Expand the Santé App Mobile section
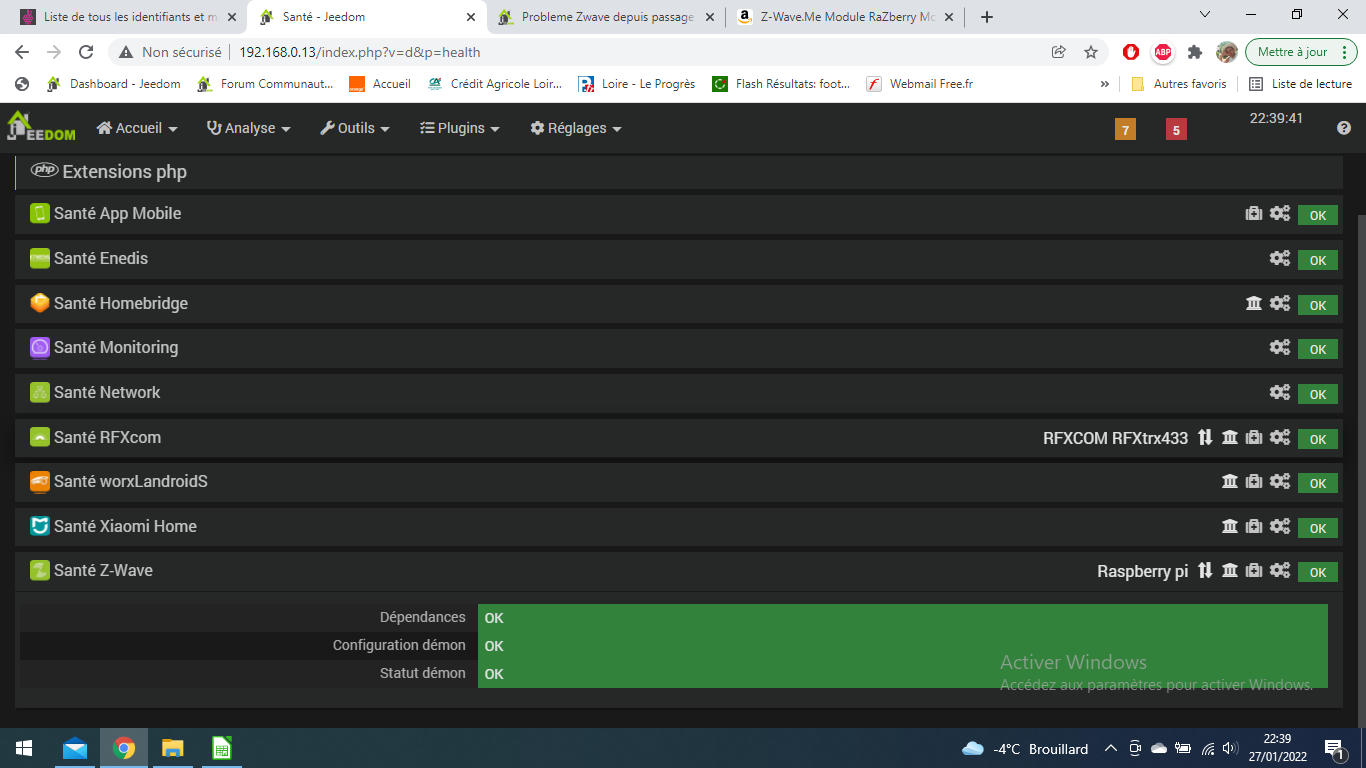 117,213
